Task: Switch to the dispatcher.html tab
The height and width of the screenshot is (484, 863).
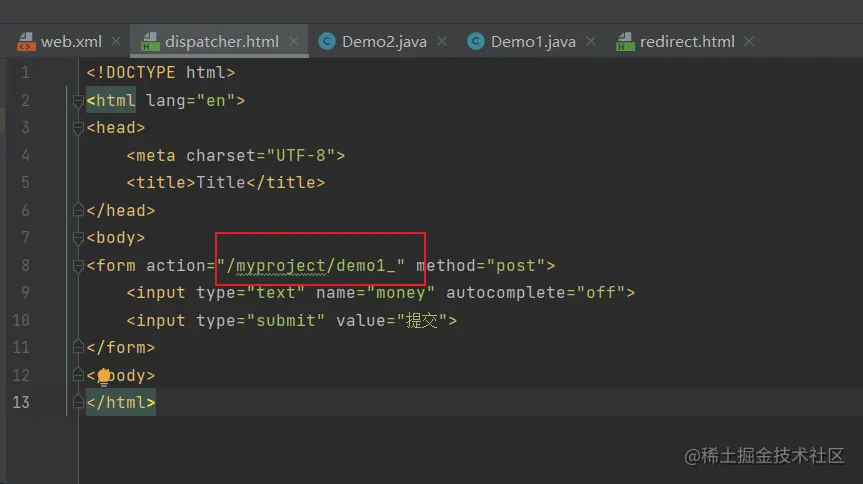Action: click(x=222, y=42)
